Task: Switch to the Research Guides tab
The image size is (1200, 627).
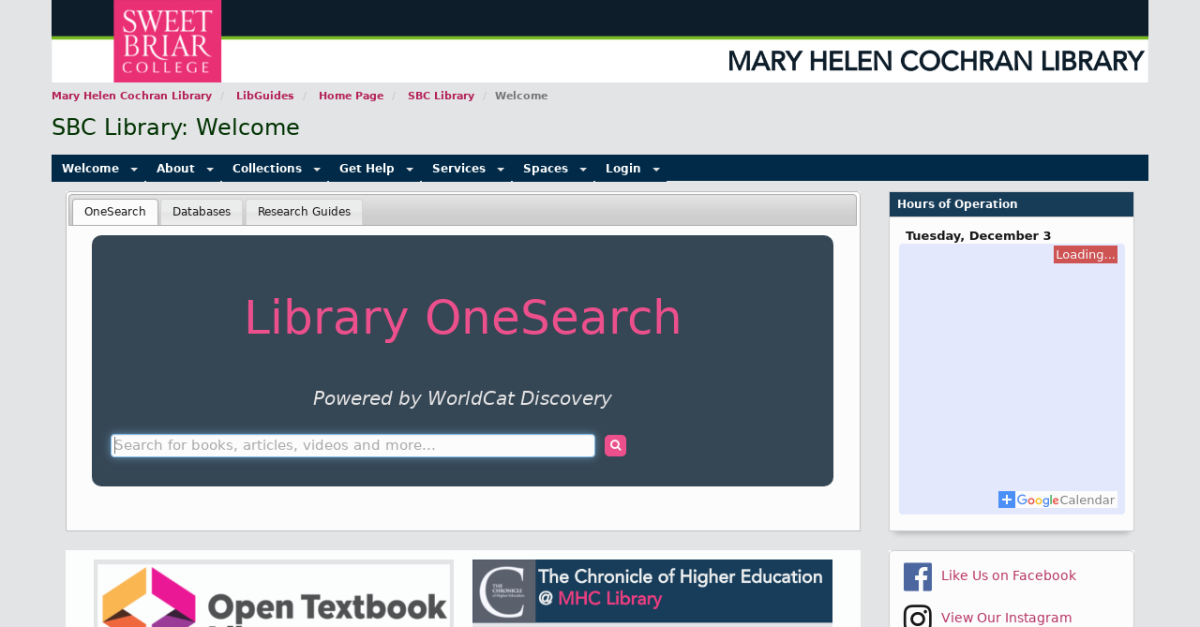Action: pyautogui.click(x=304, y=212)
